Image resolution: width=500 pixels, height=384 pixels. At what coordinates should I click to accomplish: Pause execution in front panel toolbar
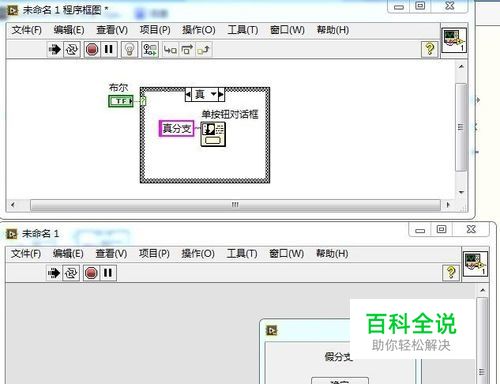(108, 273)
